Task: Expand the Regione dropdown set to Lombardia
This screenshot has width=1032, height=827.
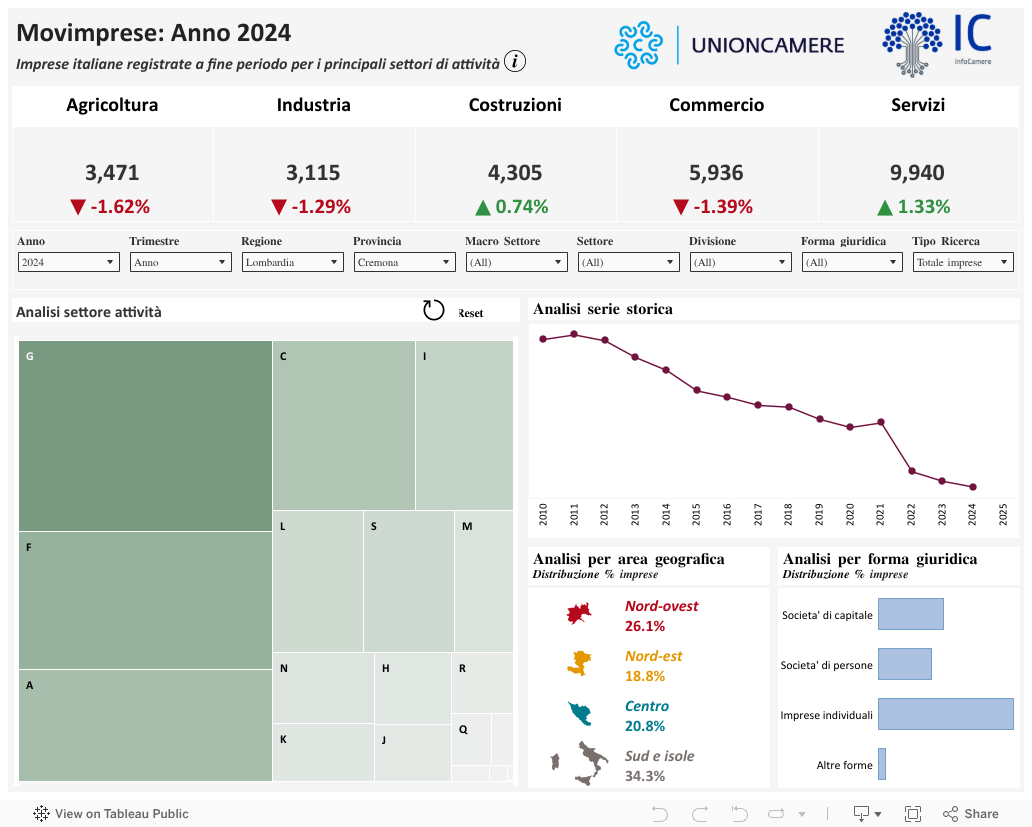Action: tap(292, 262)
